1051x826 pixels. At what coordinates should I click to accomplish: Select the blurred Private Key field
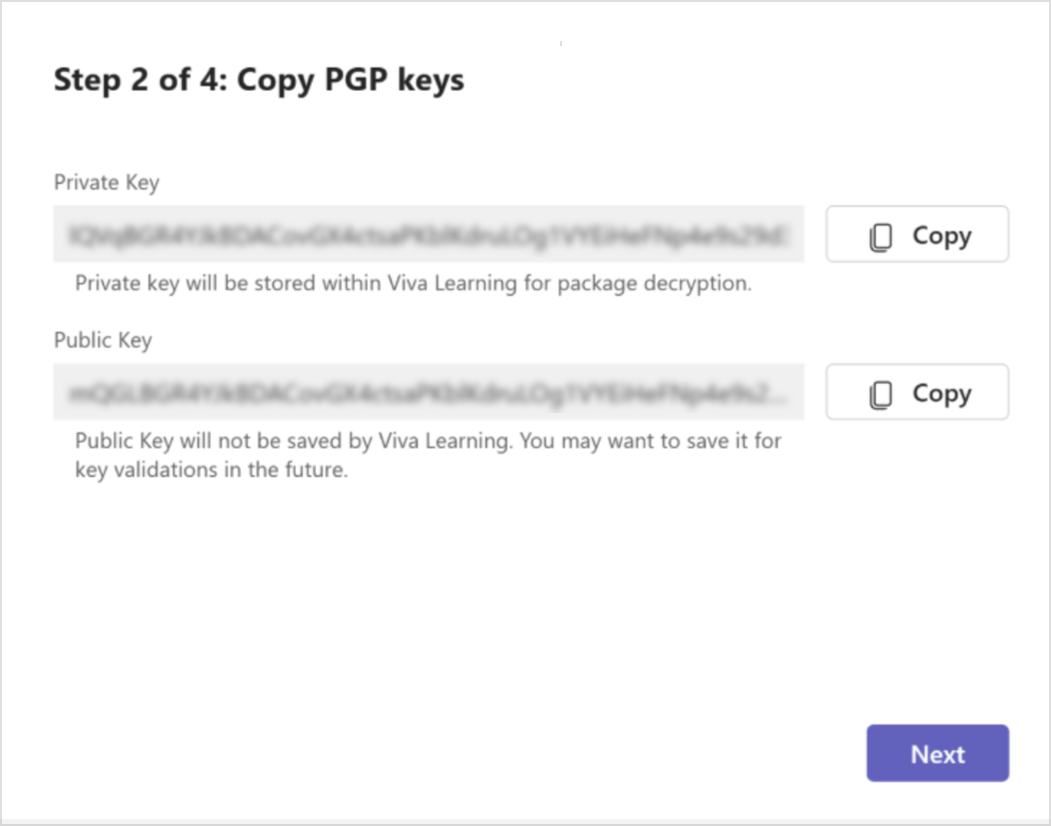point(429,233)
